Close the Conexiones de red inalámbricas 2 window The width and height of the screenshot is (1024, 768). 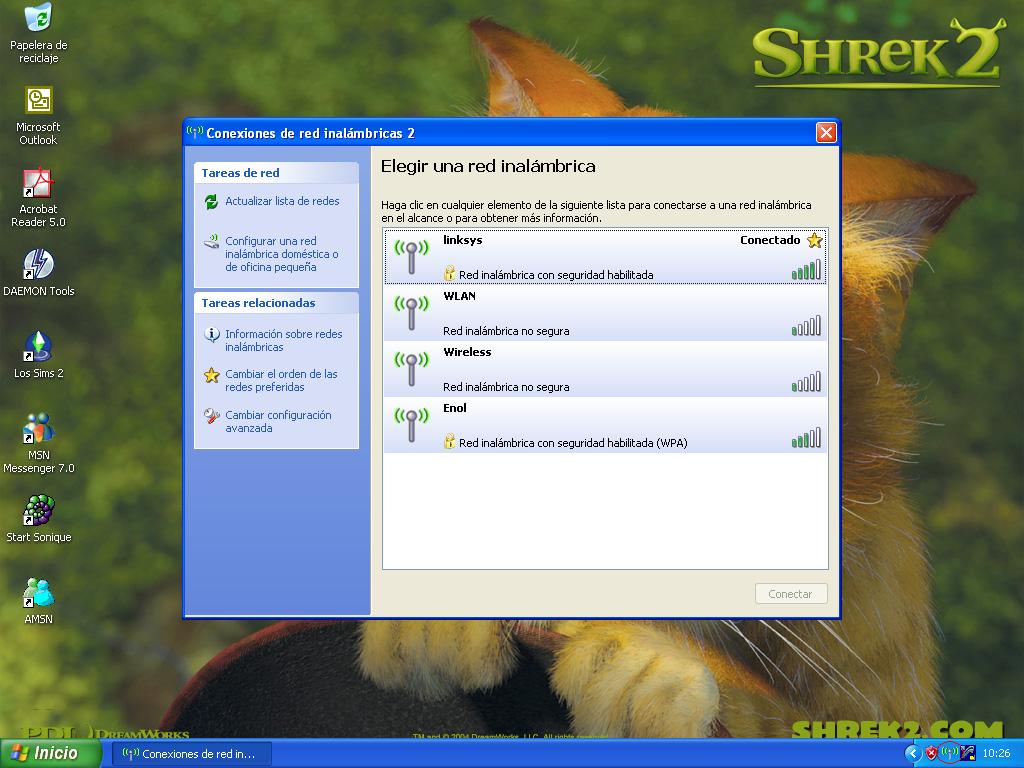pos(825,133)
